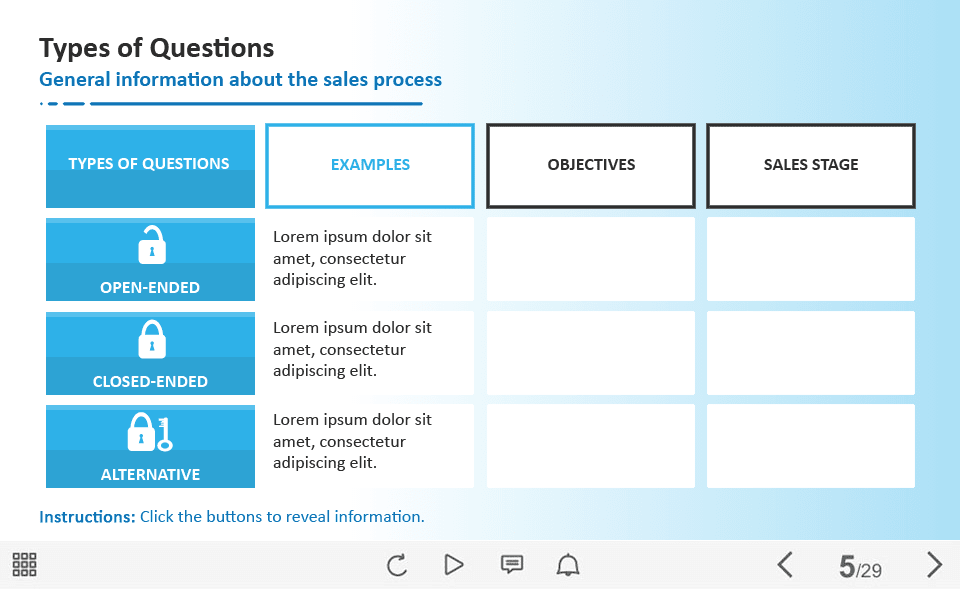Screen dimensions: 960x590
Task: Click the notification bell icon
Action: click(x=568, y=565)
